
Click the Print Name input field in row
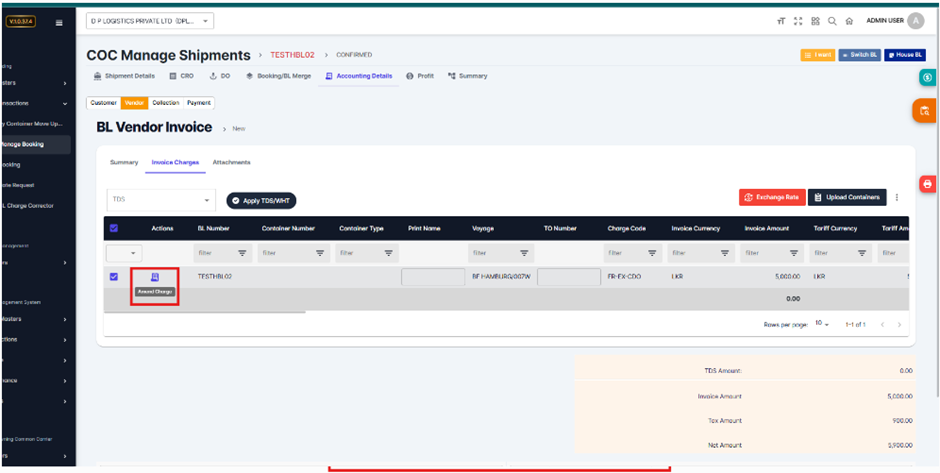pyautogui.click(x=433, y=277)
